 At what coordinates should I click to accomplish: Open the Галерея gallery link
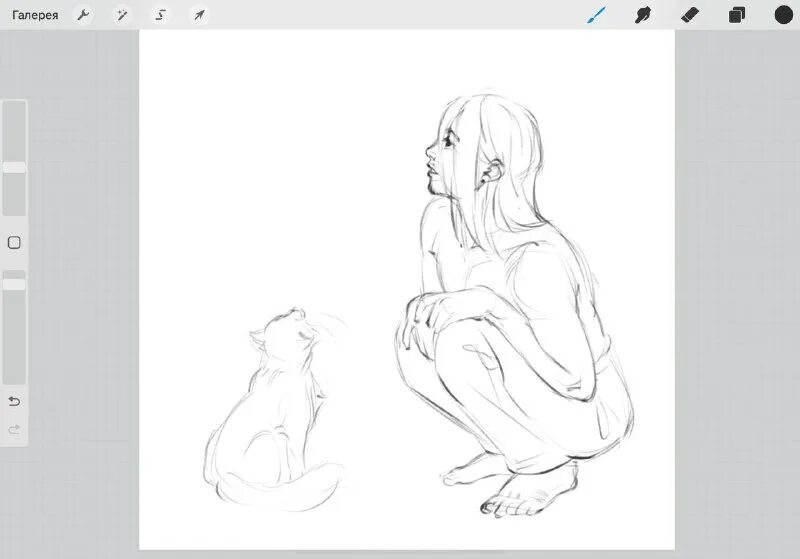coord(35,15)
